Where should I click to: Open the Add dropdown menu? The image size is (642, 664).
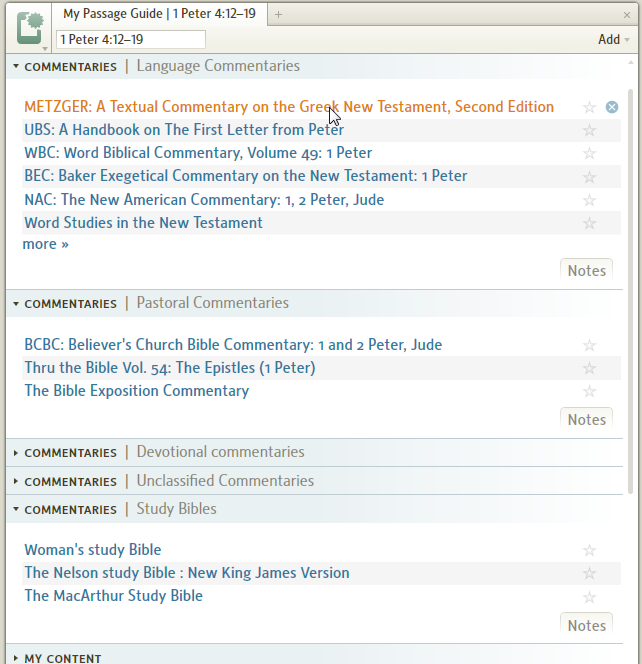614,39
